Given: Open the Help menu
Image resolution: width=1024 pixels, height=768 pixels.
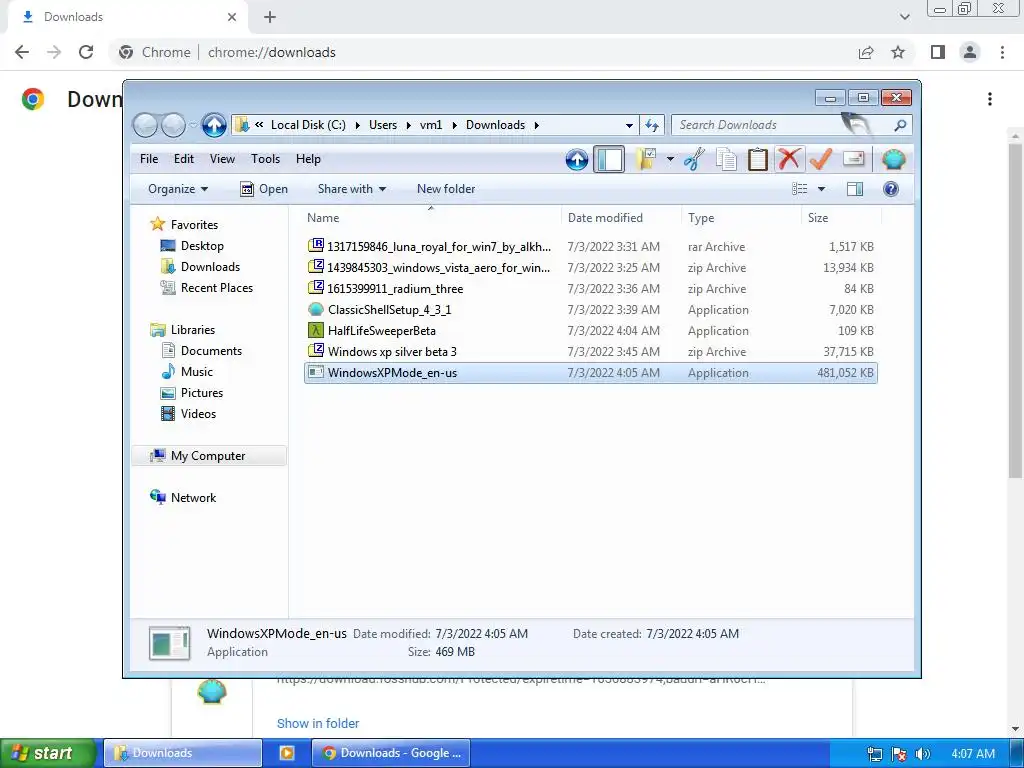Looking at the screenshot, I should pyautogui.click(x=308, y=159).
